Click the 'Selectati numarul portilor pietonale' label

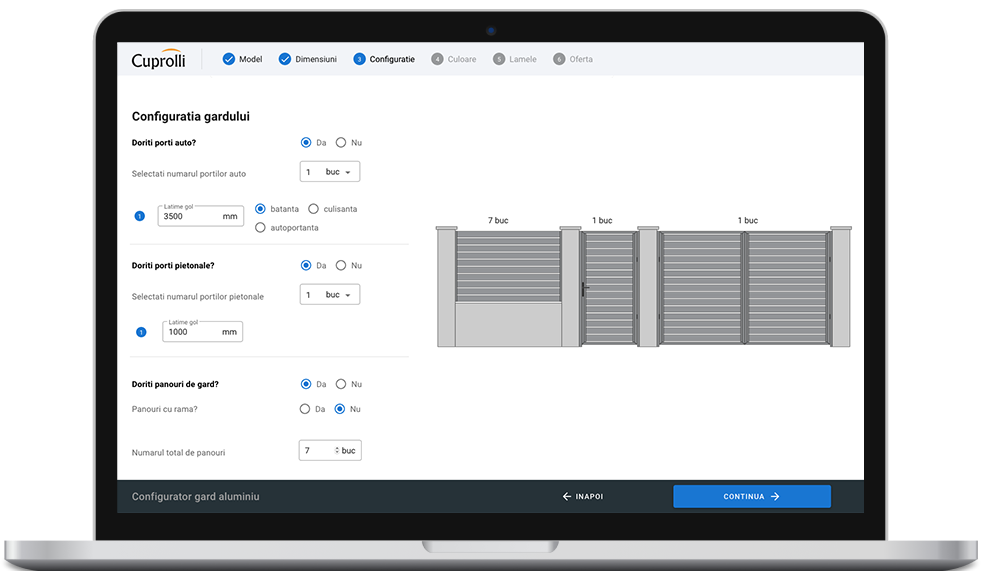pos(198,296)
